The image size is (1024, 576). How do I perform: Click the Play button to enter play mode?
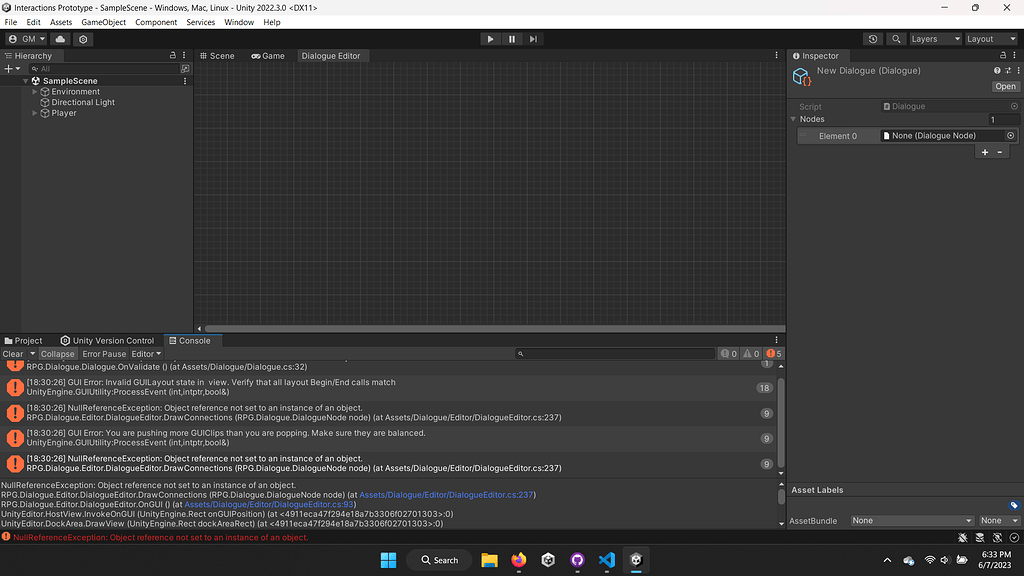tap(490, 39)
